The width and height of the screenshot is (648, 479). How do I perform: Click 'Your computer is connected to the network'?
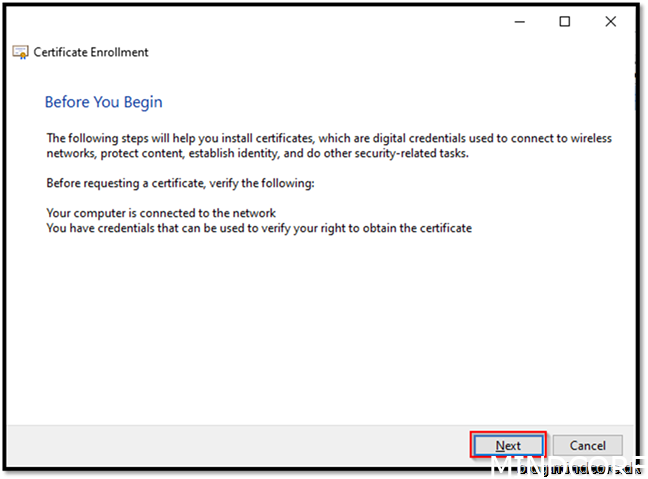point(161,213)
